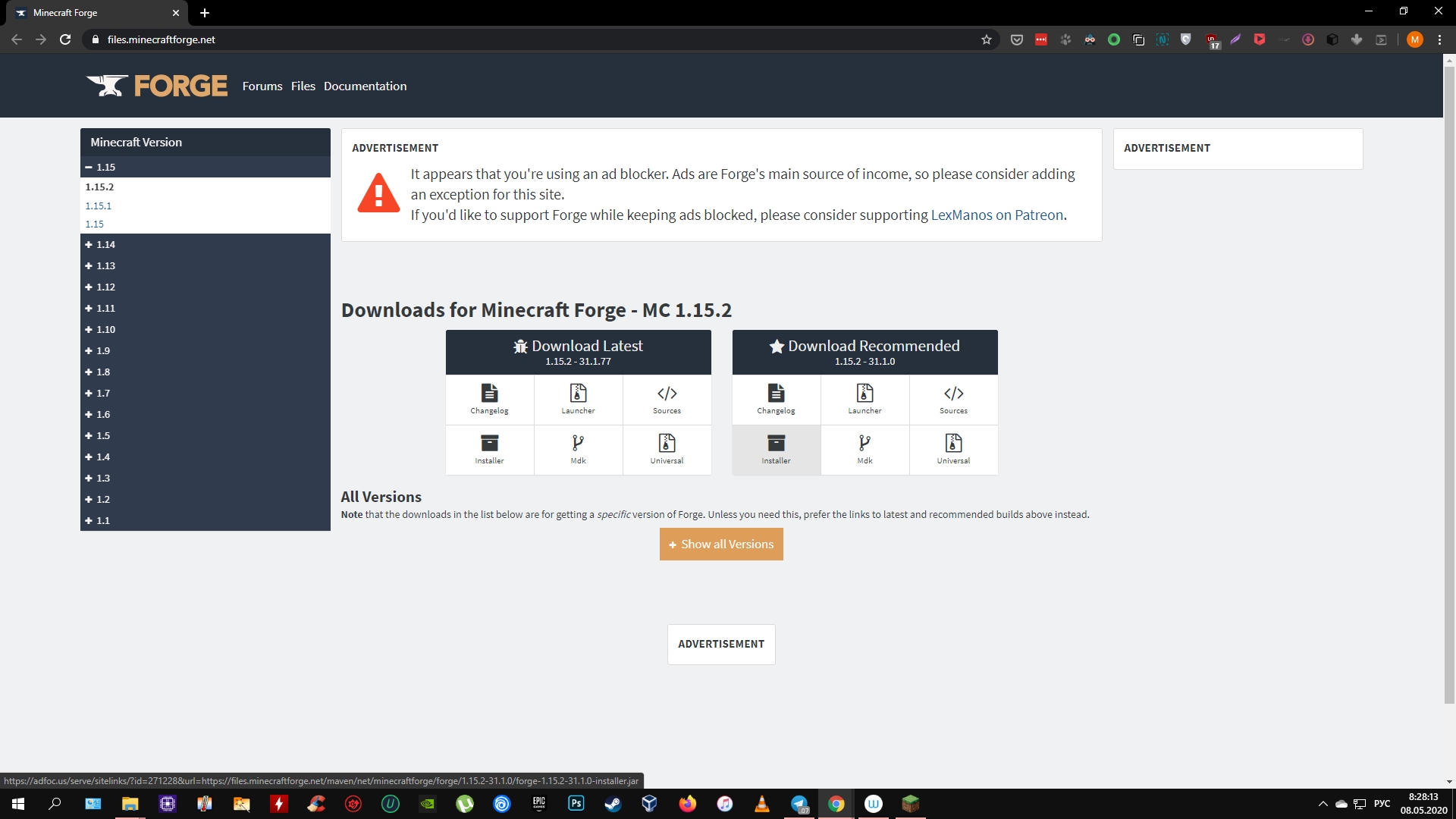Expand the 1.10 version group
The height and width of the screenshot is (819, 1456).
click(x=206, y=329)
